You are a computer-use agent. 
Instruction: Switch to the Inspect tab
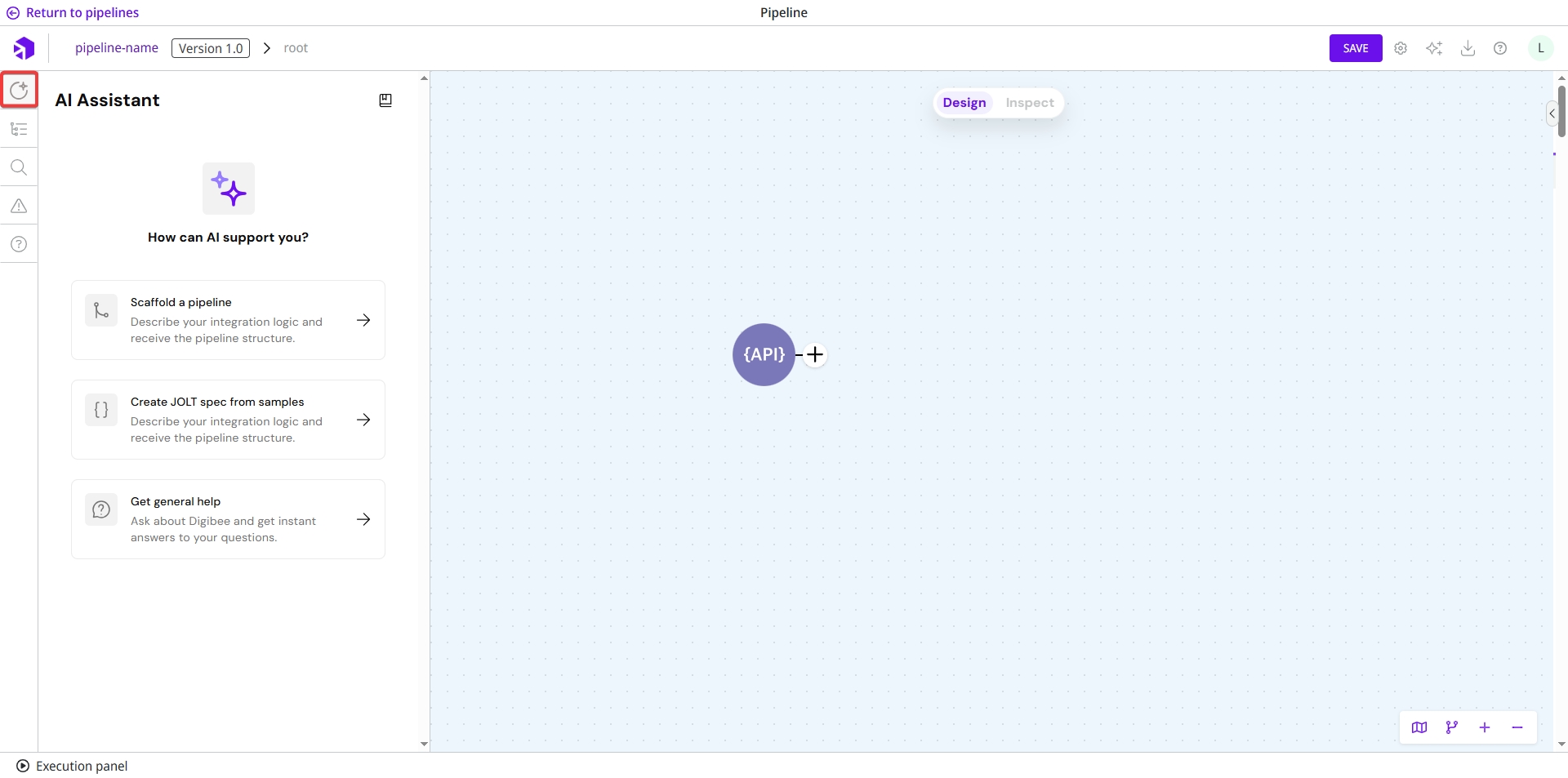(1029, 103)
